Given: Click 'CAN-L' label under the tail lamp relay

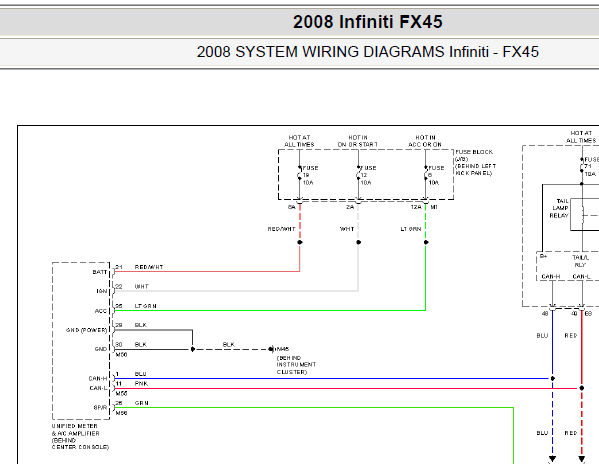Looking at the screenshot, I should click(x=581, y=276).
